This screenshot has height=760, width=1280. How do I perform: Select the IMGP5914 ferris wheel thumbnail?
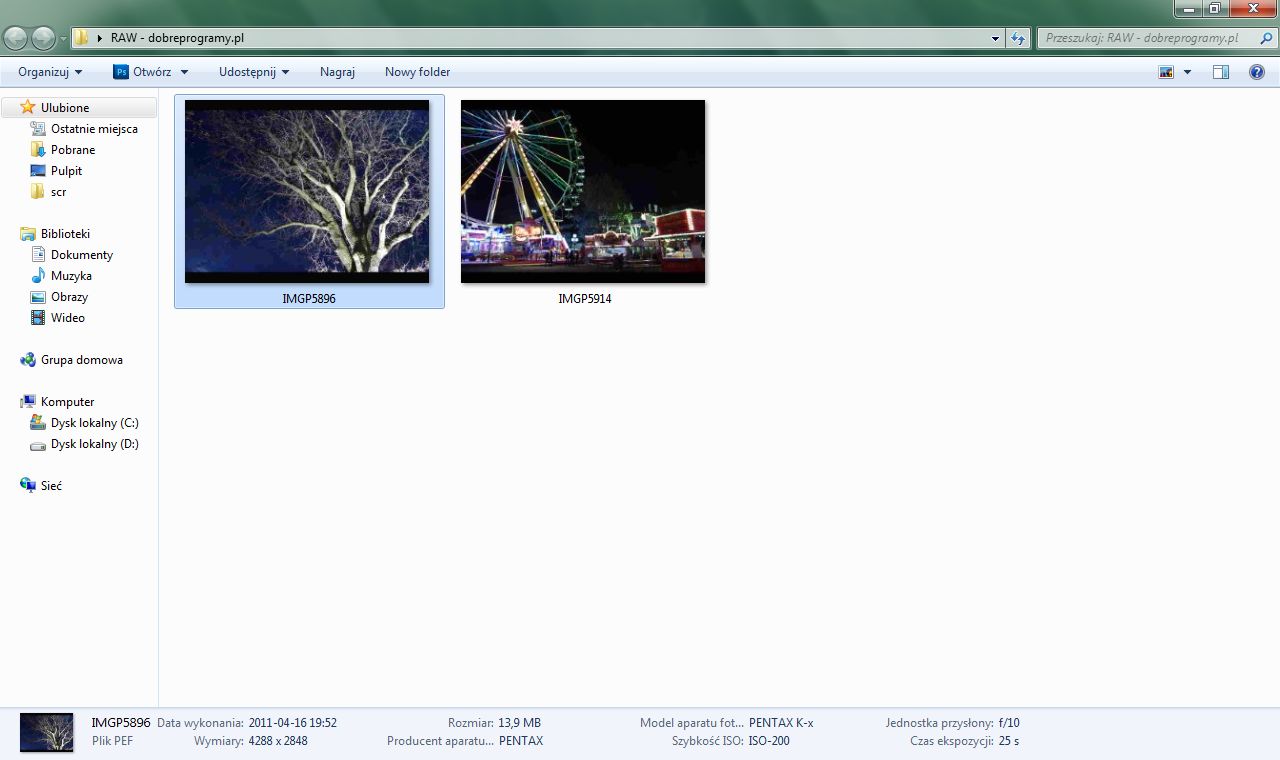click(583, 191)
